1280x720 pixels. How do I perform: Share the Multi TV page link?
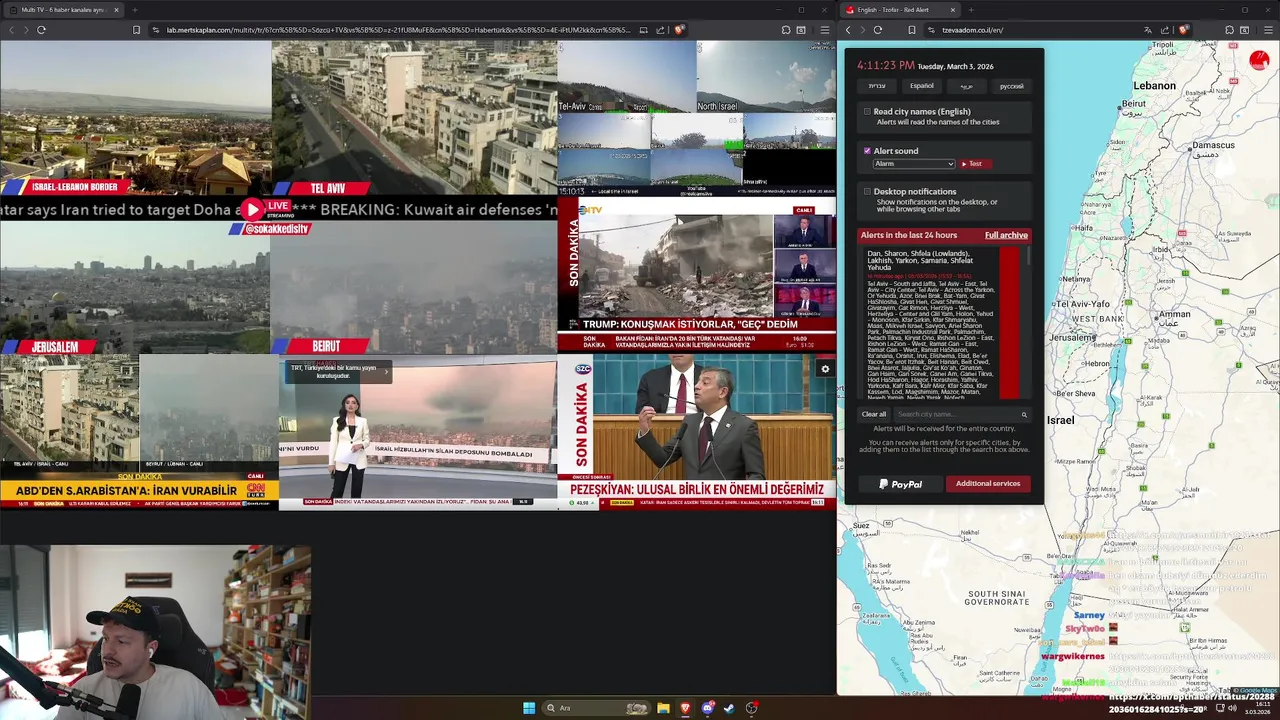click(660, 30)
